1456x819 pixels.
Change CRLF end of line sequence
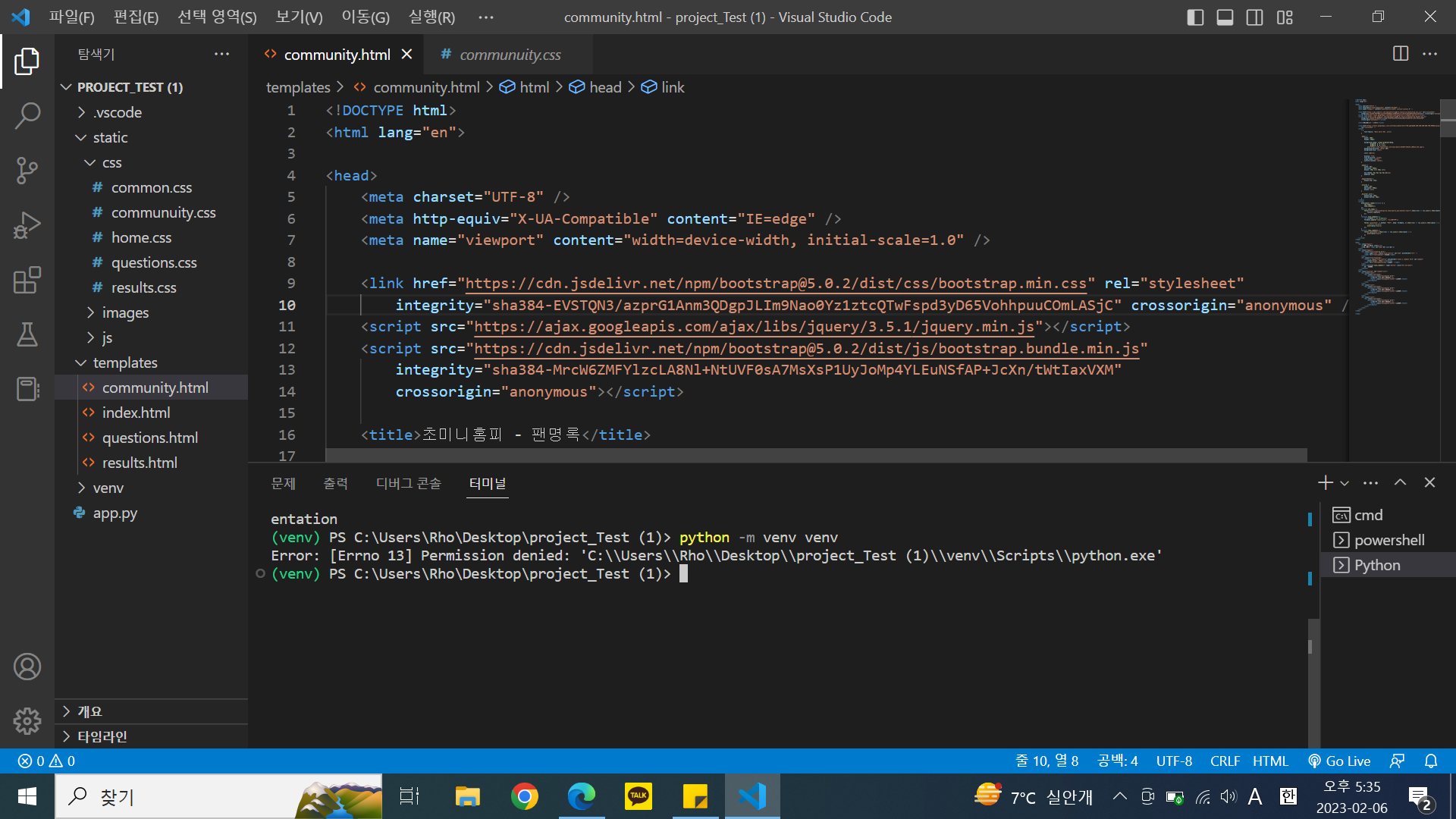(x=1225, y=761)
